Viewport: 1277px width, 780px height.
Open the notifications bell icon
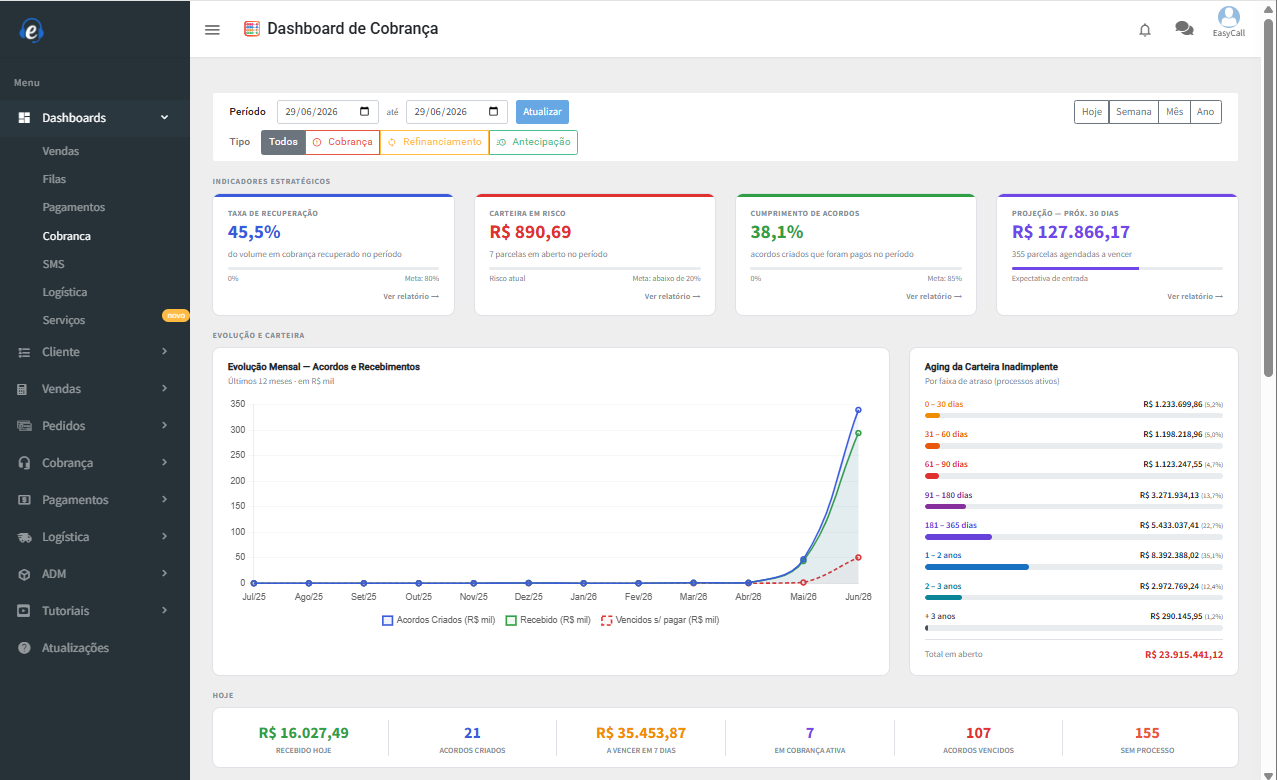[1145, 30]
